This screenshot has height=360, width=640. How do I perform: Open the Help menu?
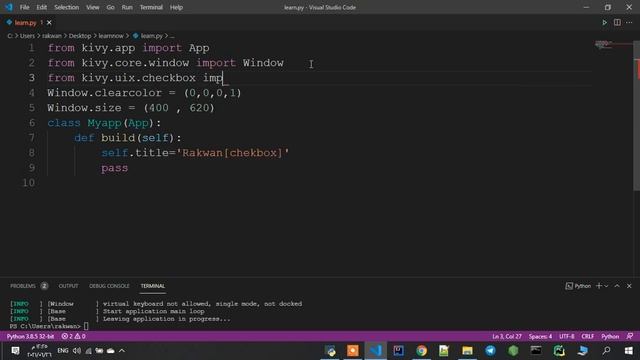176,7
